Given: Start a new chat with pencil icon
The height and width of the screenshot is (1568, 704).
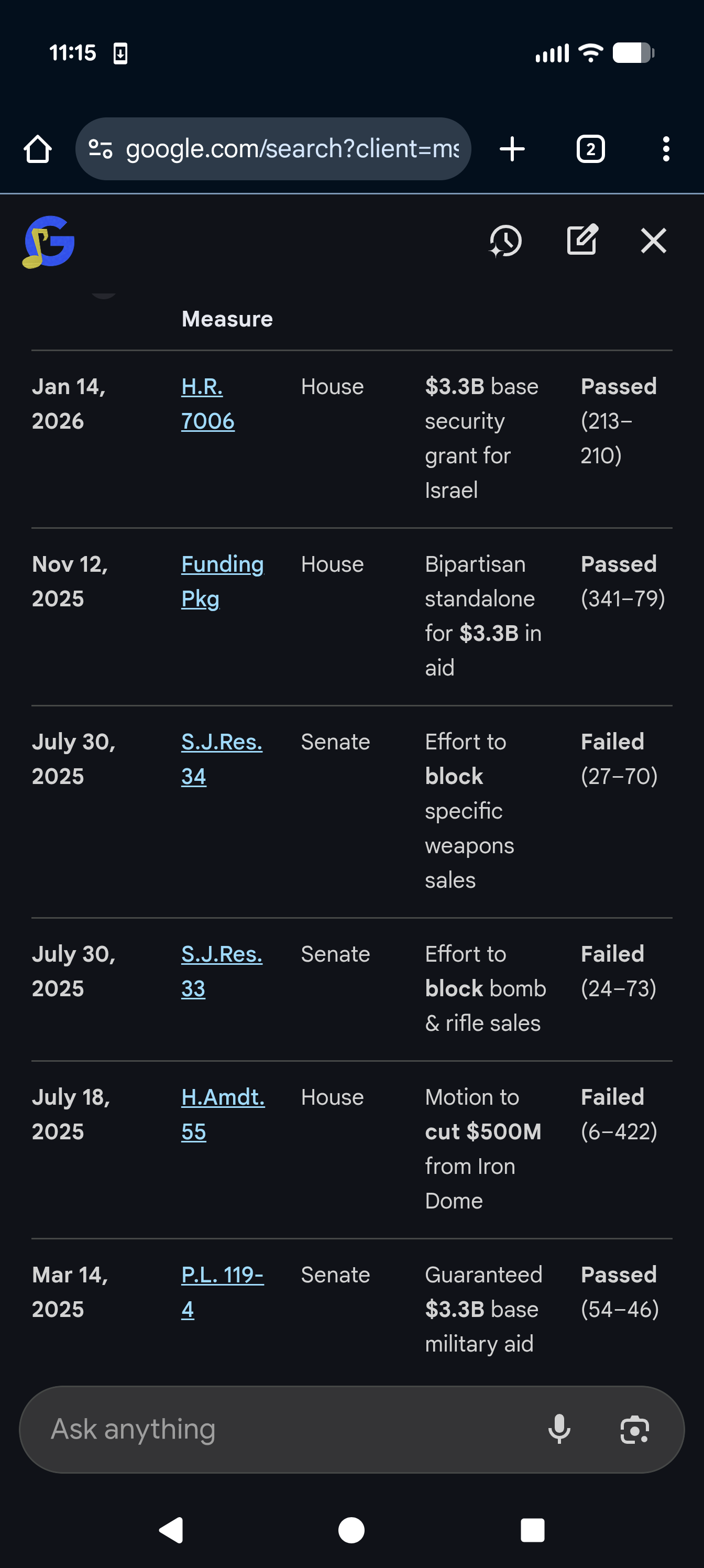Looking at the screenshot, I should [x=582, y=241].
